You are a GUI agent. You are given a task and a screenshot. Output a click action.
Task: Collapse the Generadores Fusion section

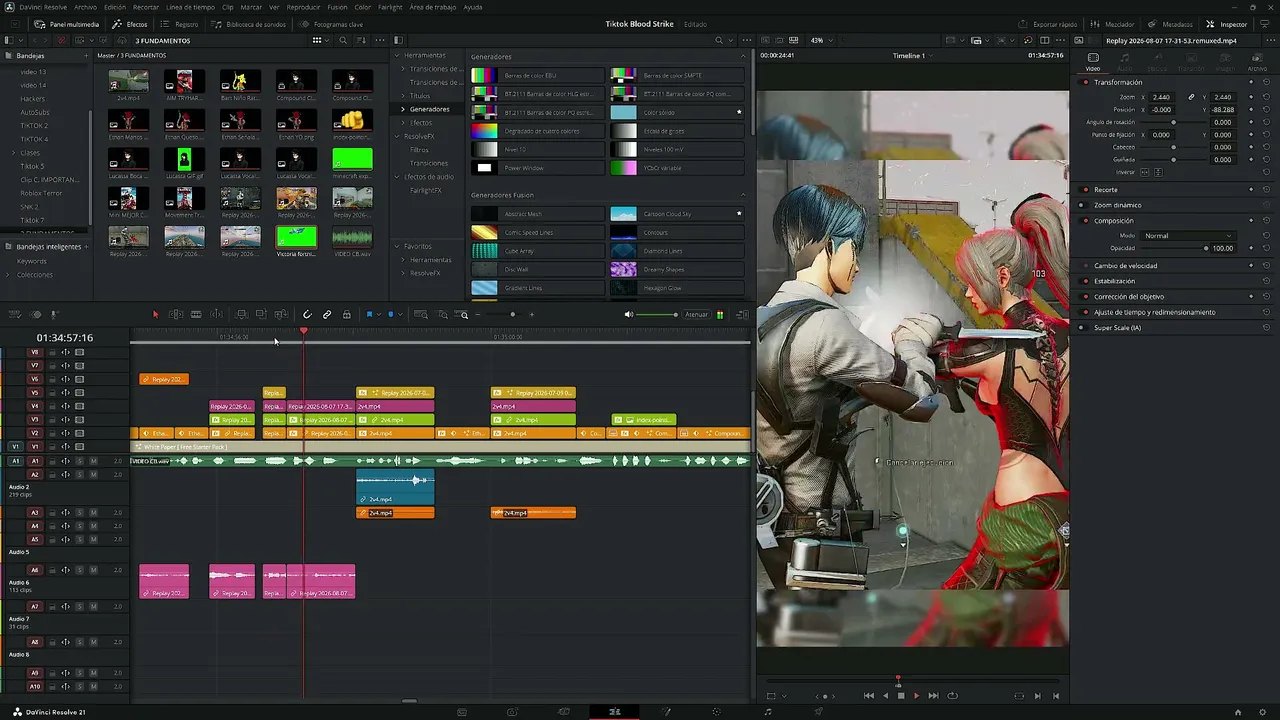pos(743,195)
